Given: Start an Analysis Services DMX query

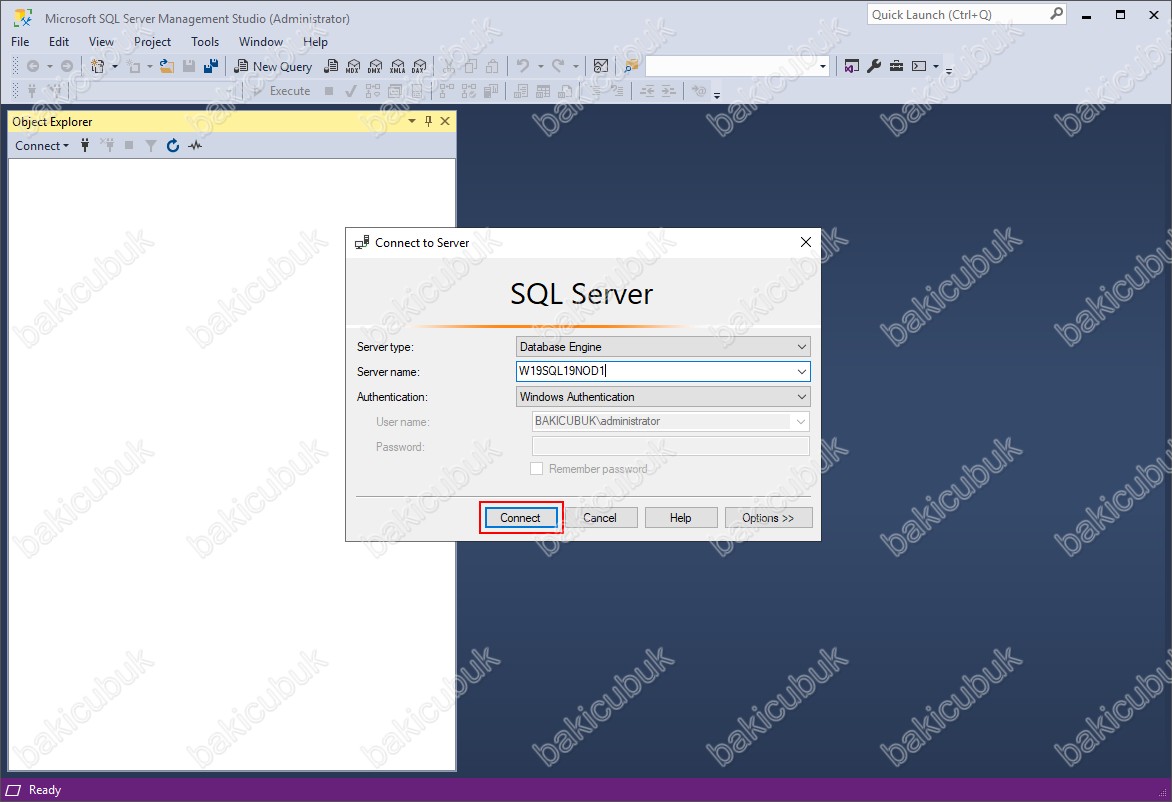Looking at the screenshot, I should (375, 67).
